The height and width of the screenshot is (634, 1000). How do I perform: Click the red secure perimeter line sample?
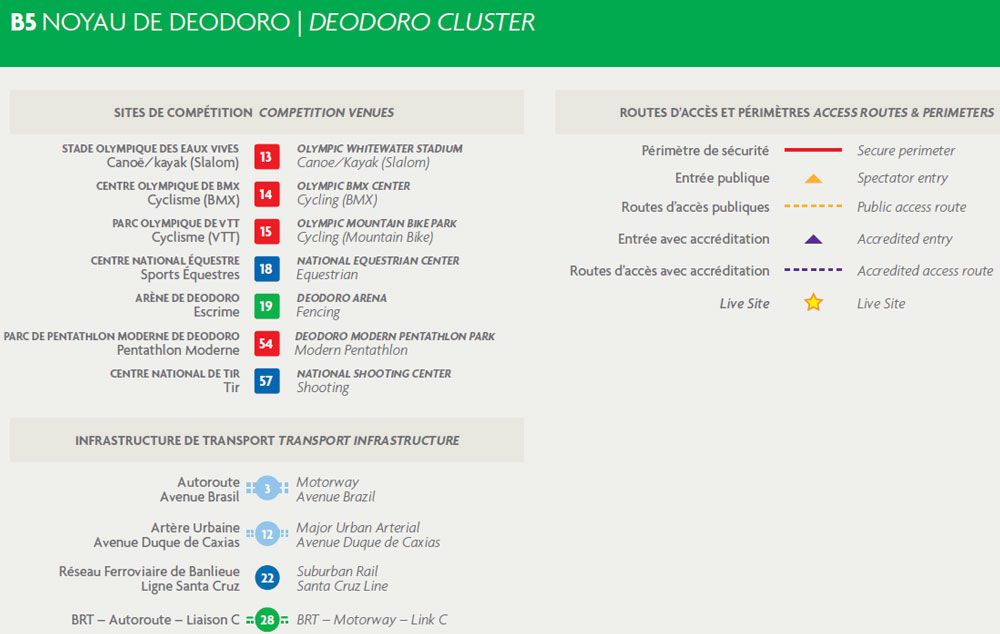point(813,150)
